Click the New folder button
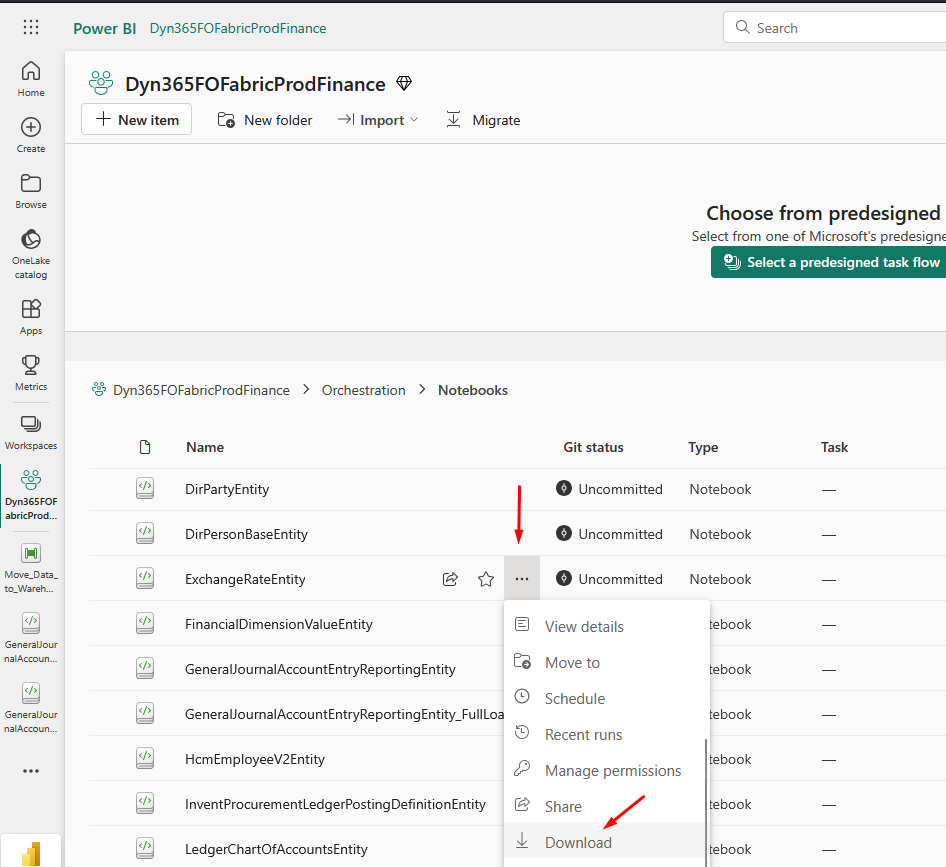The image size is (946, 867). coord(265,120)
